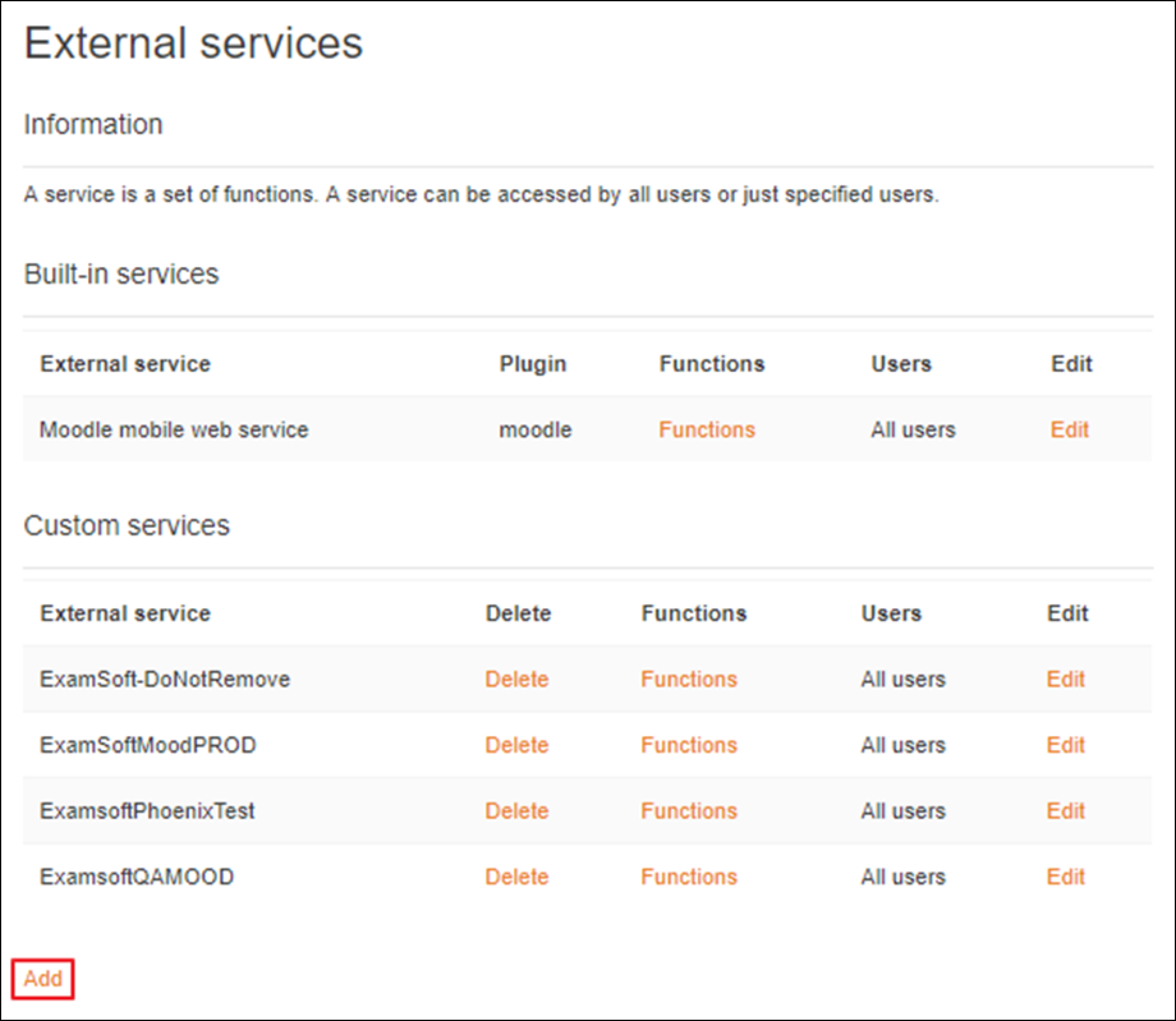
Task: Click the Functions header under Custom services
Action: click(694, 613)
